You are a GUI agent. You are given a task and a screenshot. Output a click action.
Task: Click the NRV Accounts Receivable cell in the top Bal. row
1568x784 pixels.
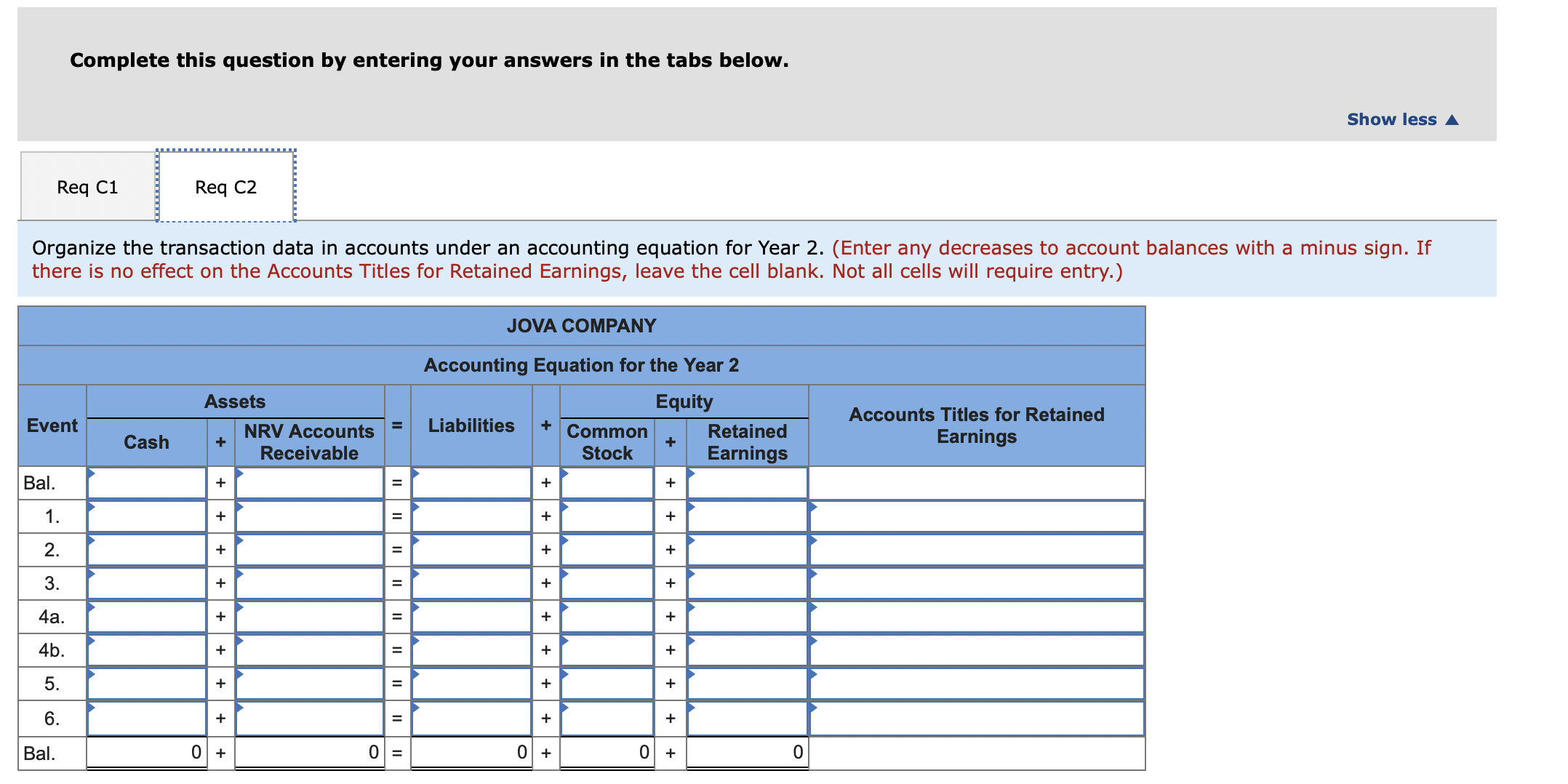tap(310, 483)
